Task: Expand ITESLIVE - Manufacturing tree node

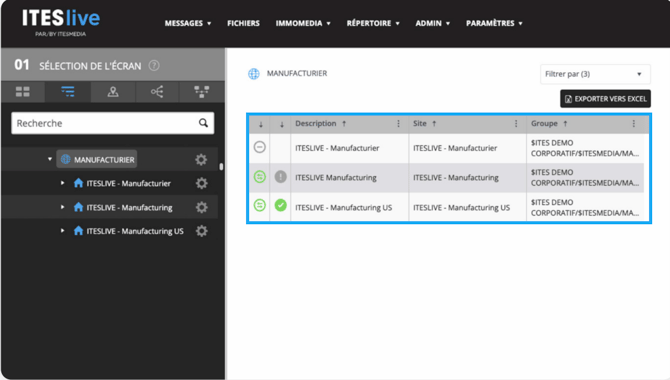Action: [62, 207]
